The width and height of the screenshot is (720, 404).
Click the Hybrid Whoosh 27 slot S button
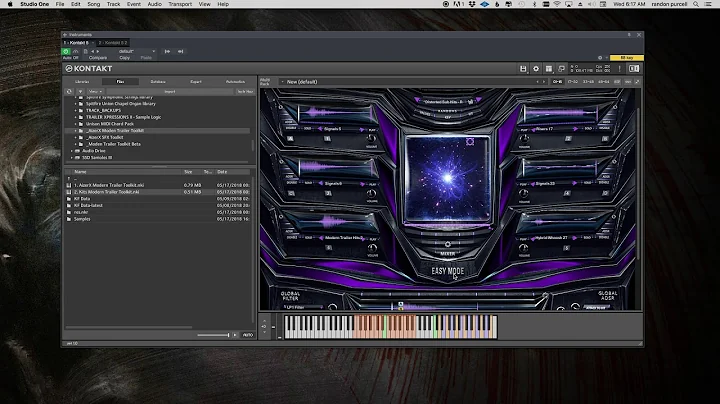click(x=566, y=248)
